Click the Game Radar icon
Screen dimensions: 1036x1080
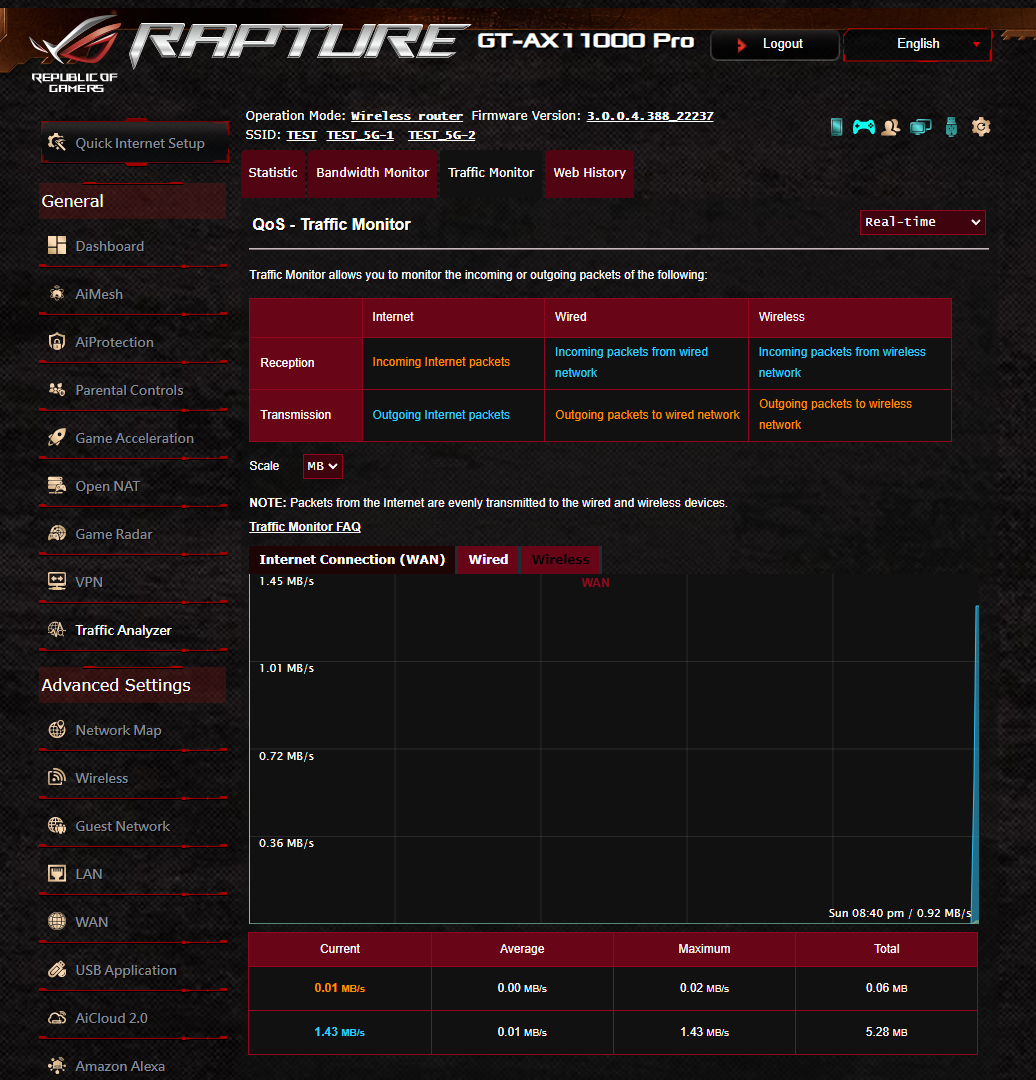(57, 534)
